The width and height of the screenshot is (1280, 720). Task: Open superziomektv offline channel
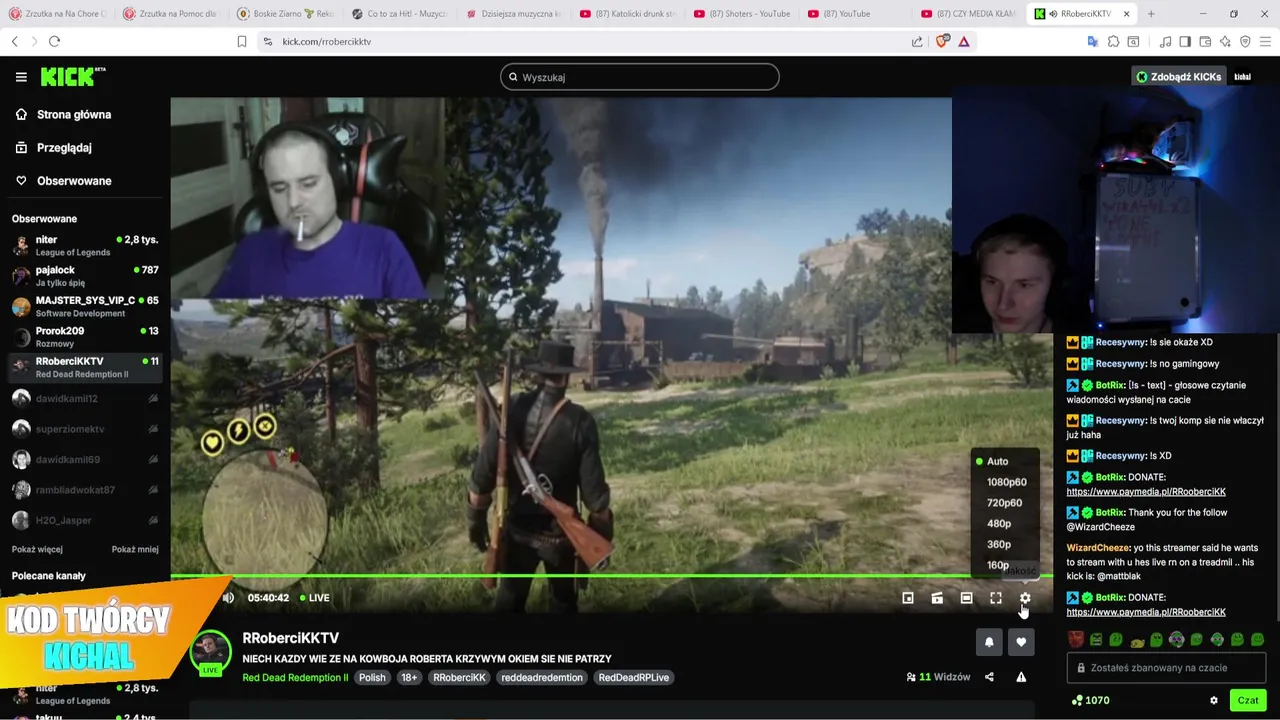pos(84,429)
